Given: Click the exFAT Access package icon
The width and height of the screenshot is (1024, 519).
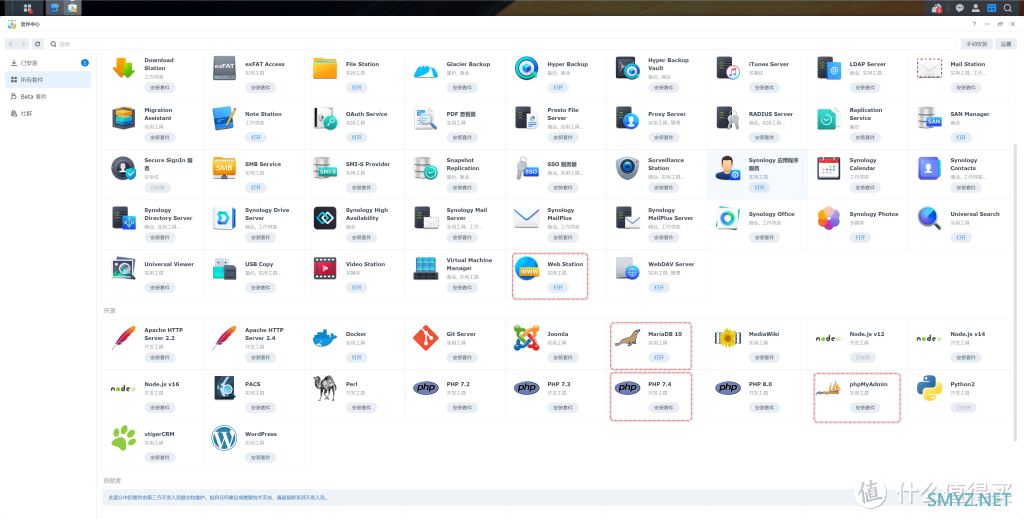Looking at the screenshot, I should coord(224,68).
